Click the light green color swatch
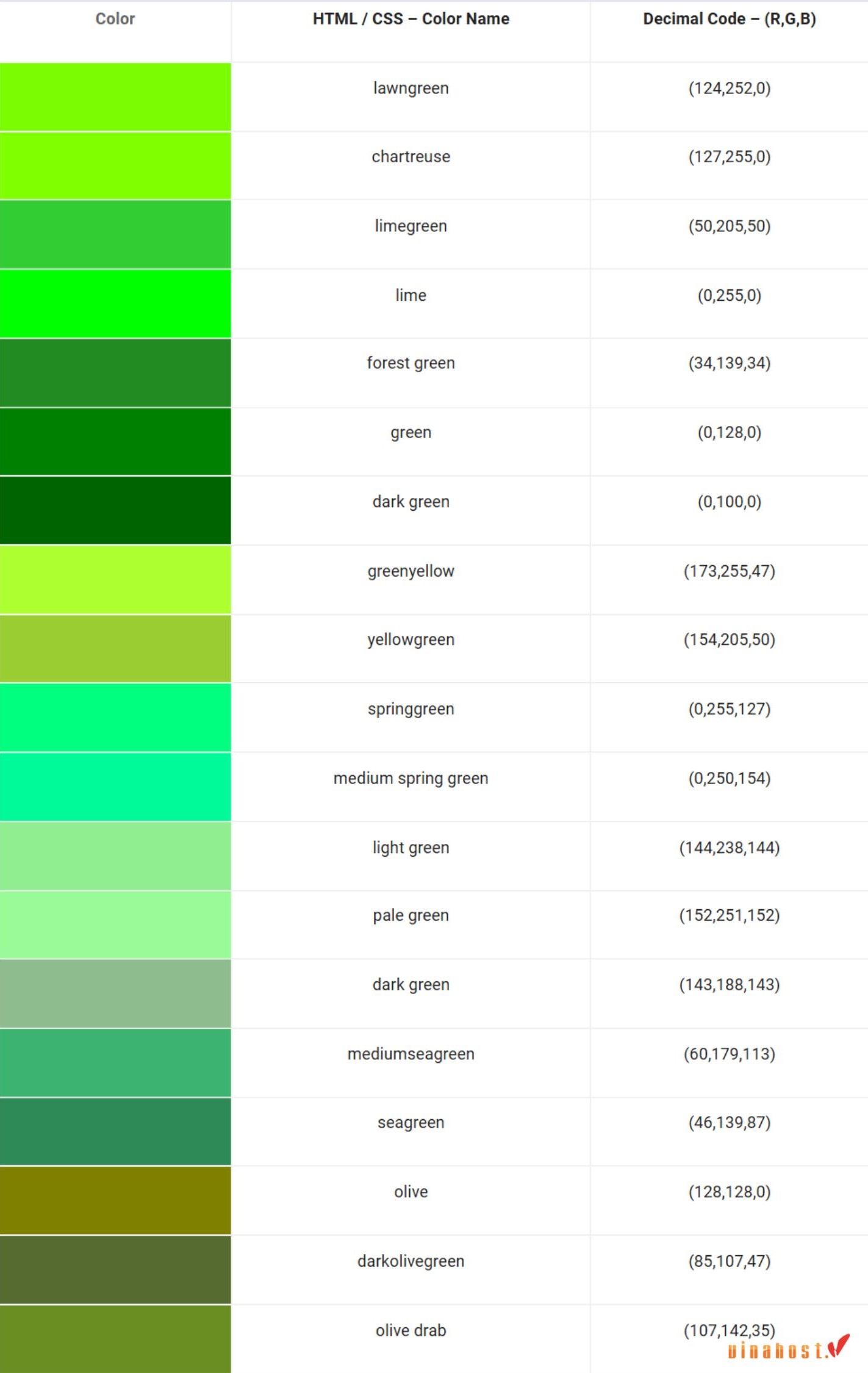This screenshot has height=1373, width=868. [115, 856]
